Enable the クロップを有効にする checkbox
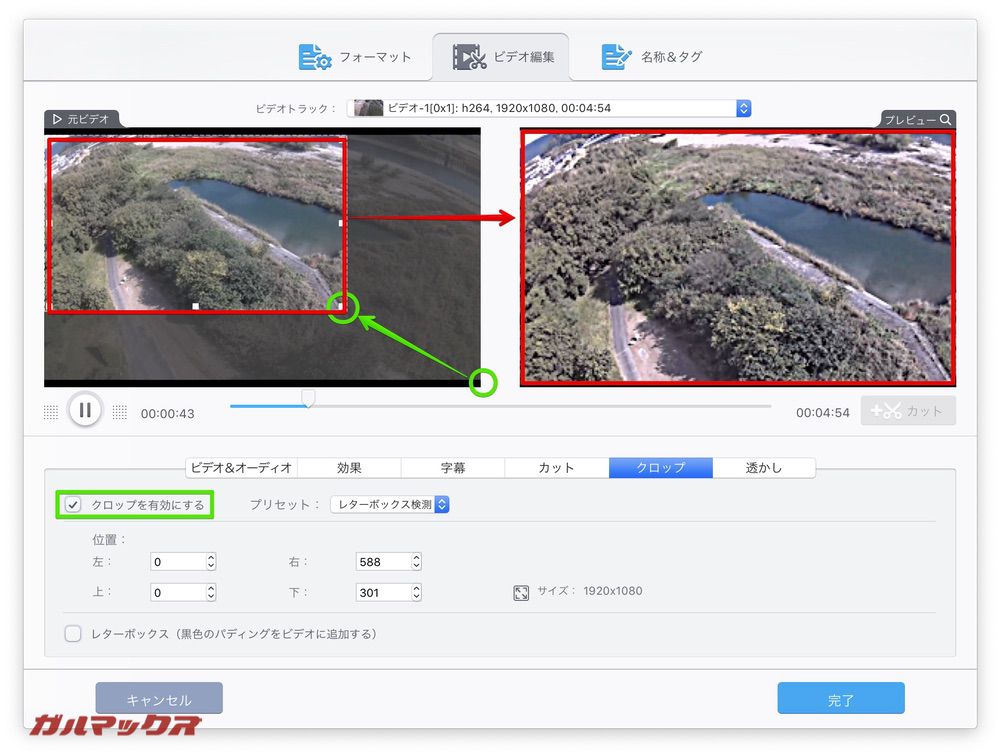 pyautogui.click(x=72, y=505)
